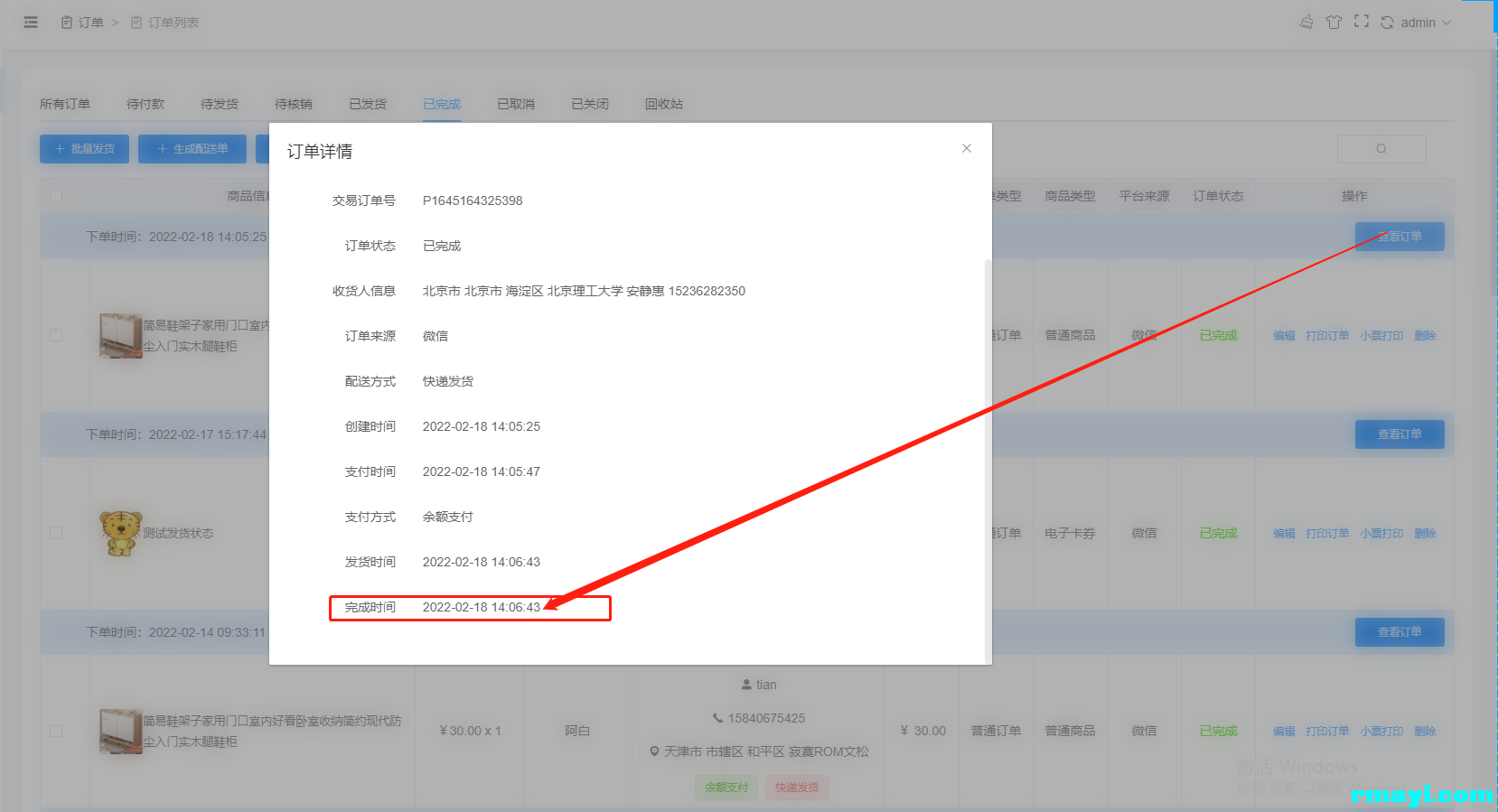Click the 批量发货 button

[84, 149]
